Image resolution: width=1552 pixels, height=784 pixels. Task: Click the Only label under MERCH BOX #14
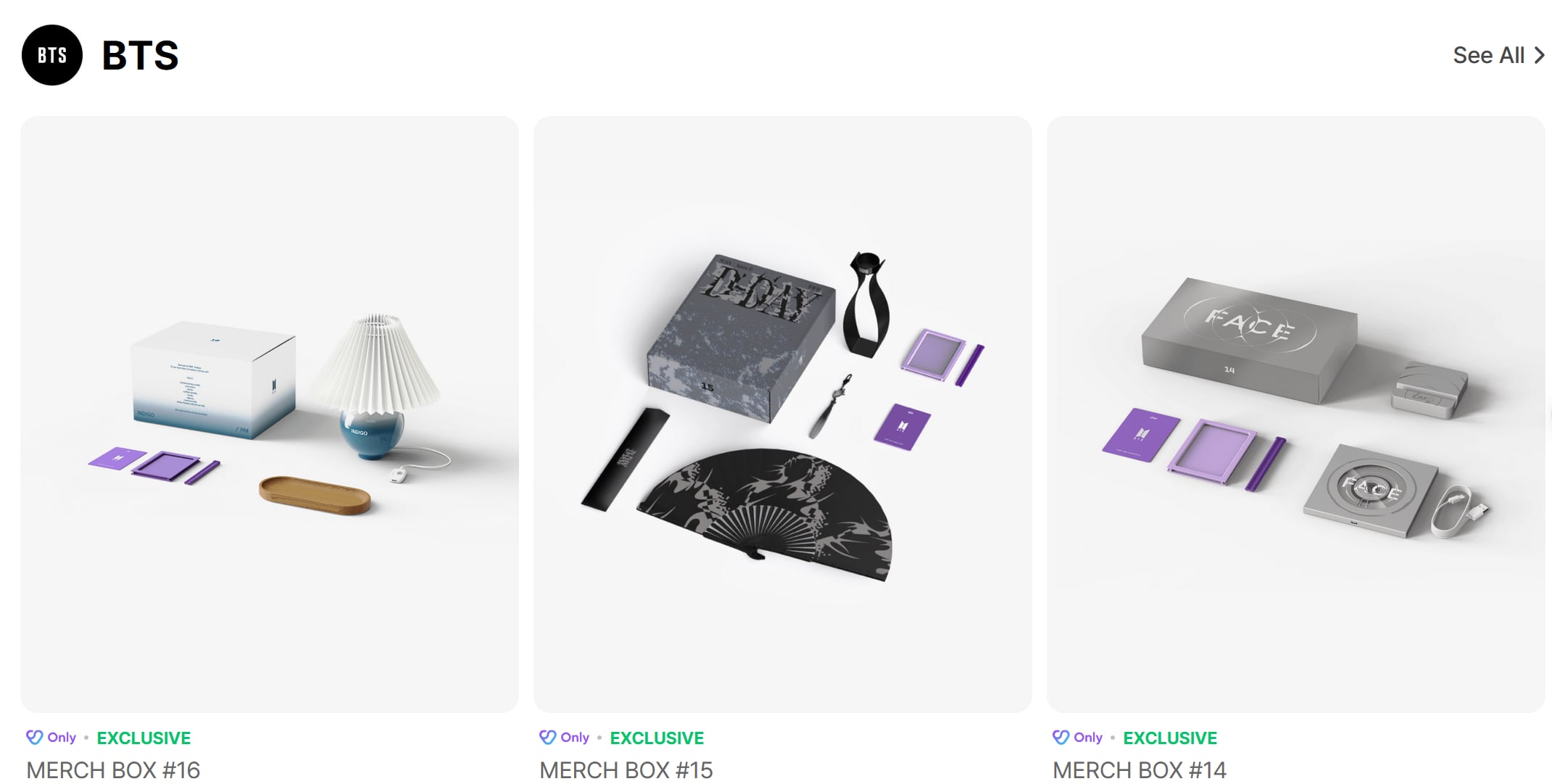tap(1088, 738)
